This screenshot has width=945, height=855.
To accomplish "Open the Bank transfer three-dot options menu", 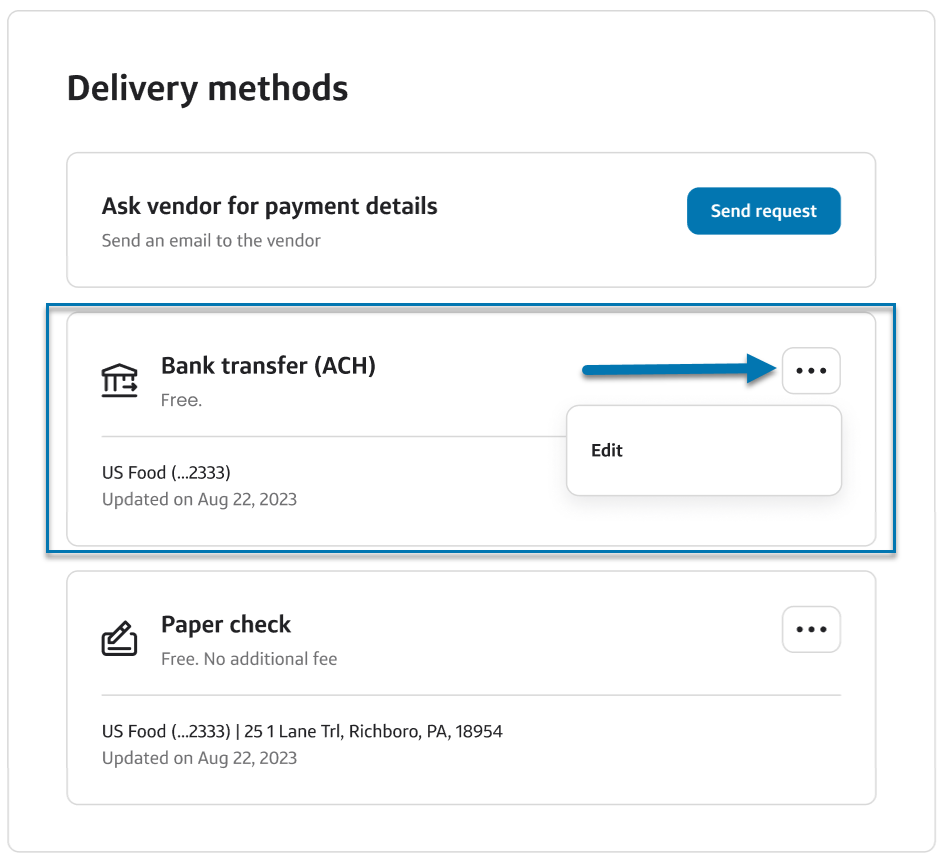I will pos(811,371).
